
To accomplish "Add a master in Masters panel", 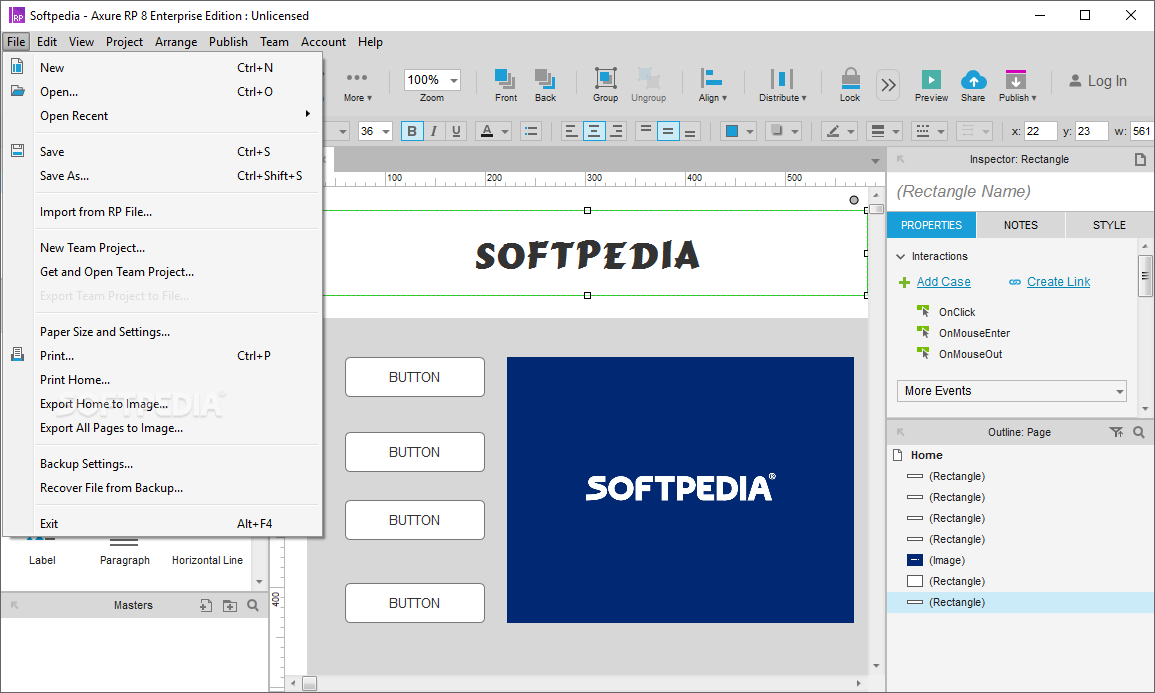I will pos(206,605).
